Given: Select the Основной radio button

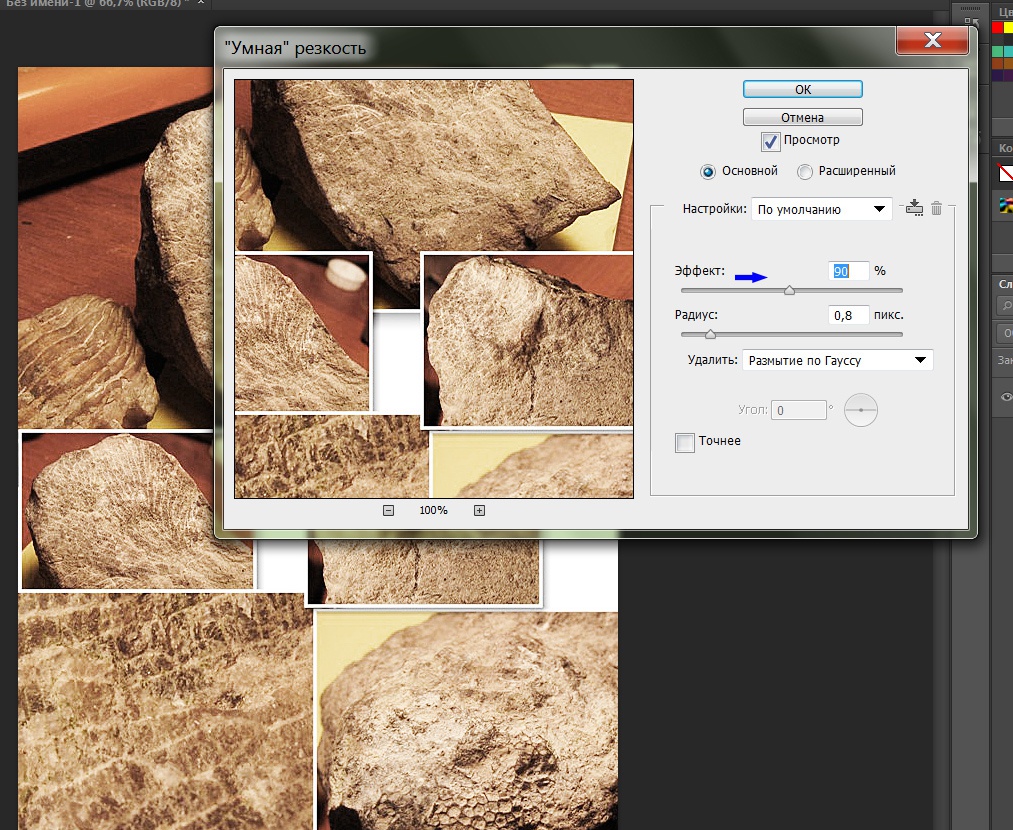Looking at the screenshot, I should pyautogui.click(x=708, y=172).
